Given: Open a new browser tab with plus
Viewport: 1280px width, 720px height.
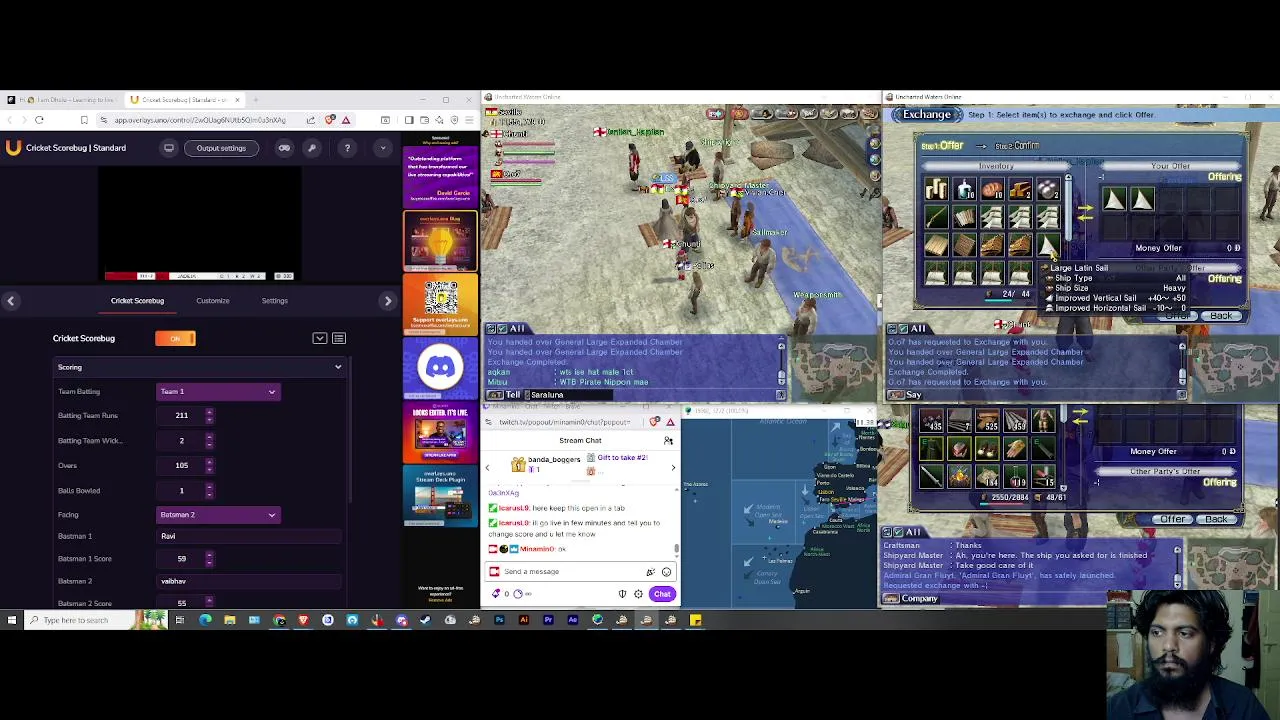Looking at the screenshot, I should coord(256,100).
